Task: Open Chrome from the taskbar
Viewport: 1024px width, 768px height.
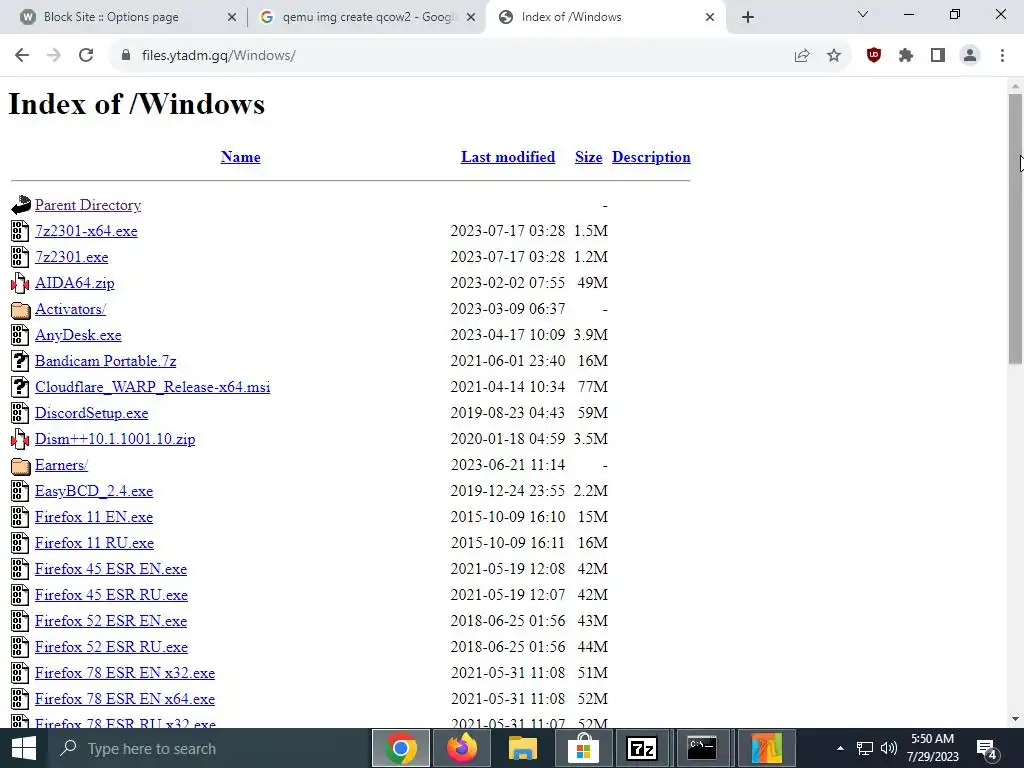Action: tap(401, 748)
